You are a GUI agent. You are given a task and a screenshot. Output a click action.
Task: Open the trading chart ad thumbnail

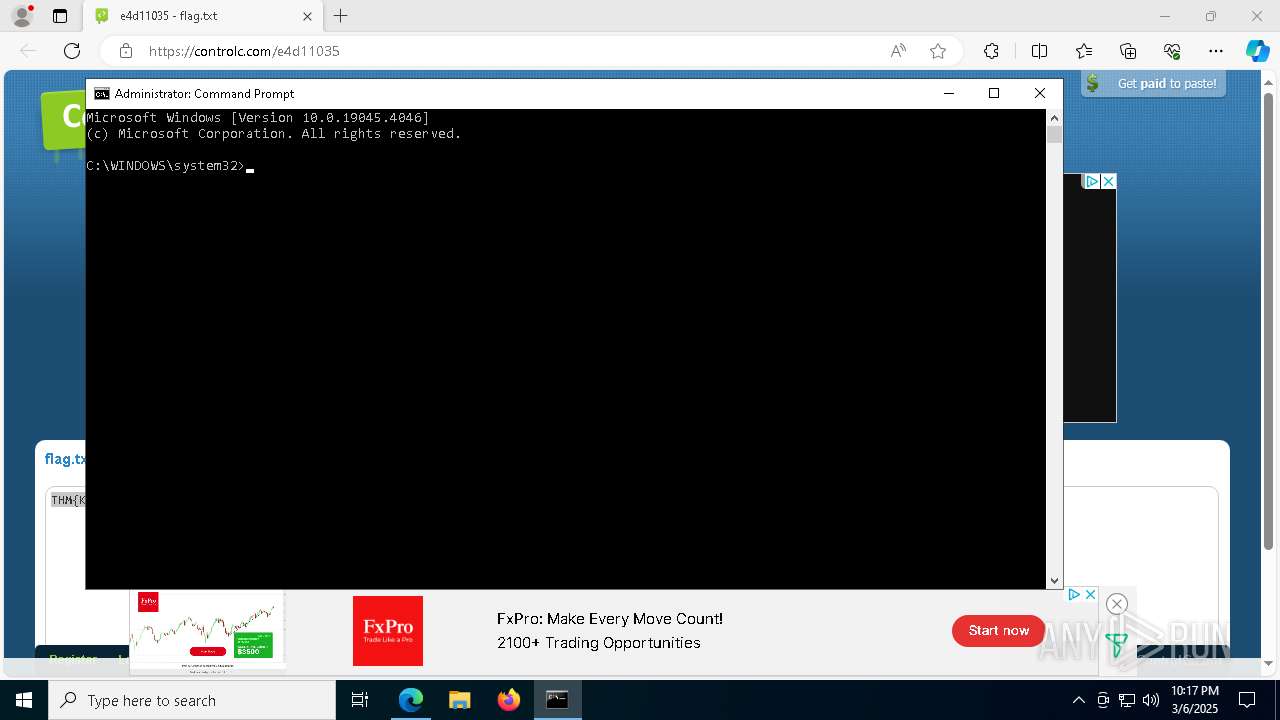207,631
